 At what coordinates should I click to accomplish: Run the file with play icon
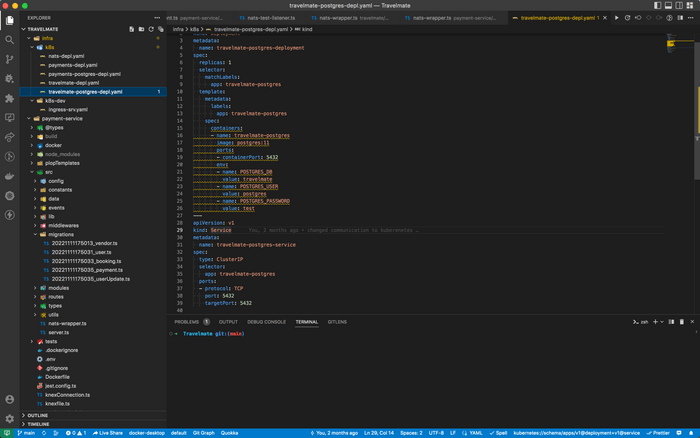[617, 18]
